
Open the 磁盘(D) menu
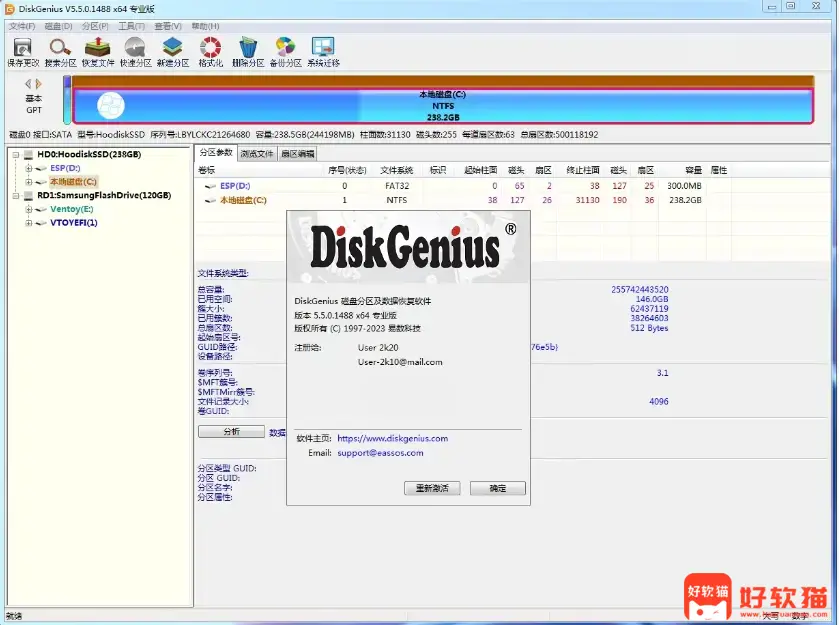(58, 26)
